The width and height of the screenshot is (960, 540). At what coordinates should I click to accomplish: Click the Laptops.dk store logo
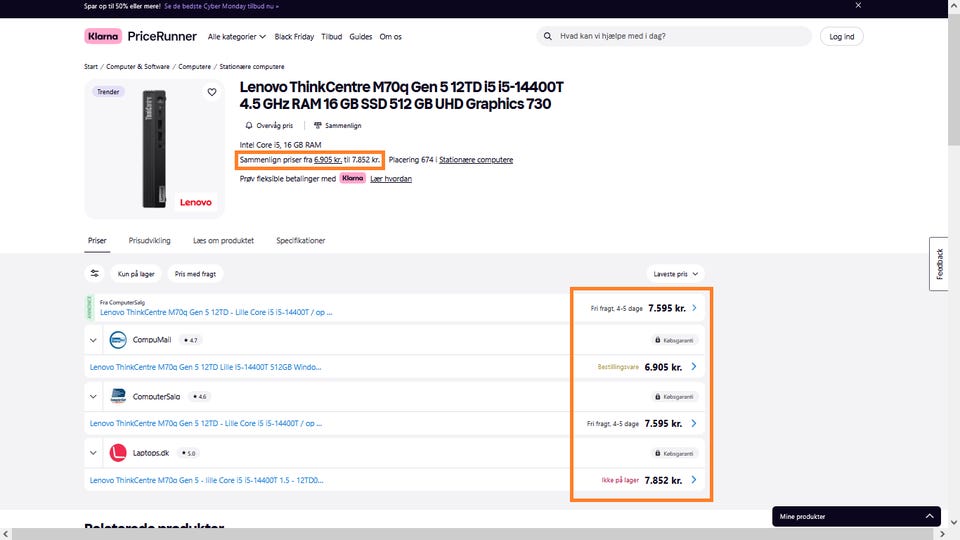click(118, 453)
